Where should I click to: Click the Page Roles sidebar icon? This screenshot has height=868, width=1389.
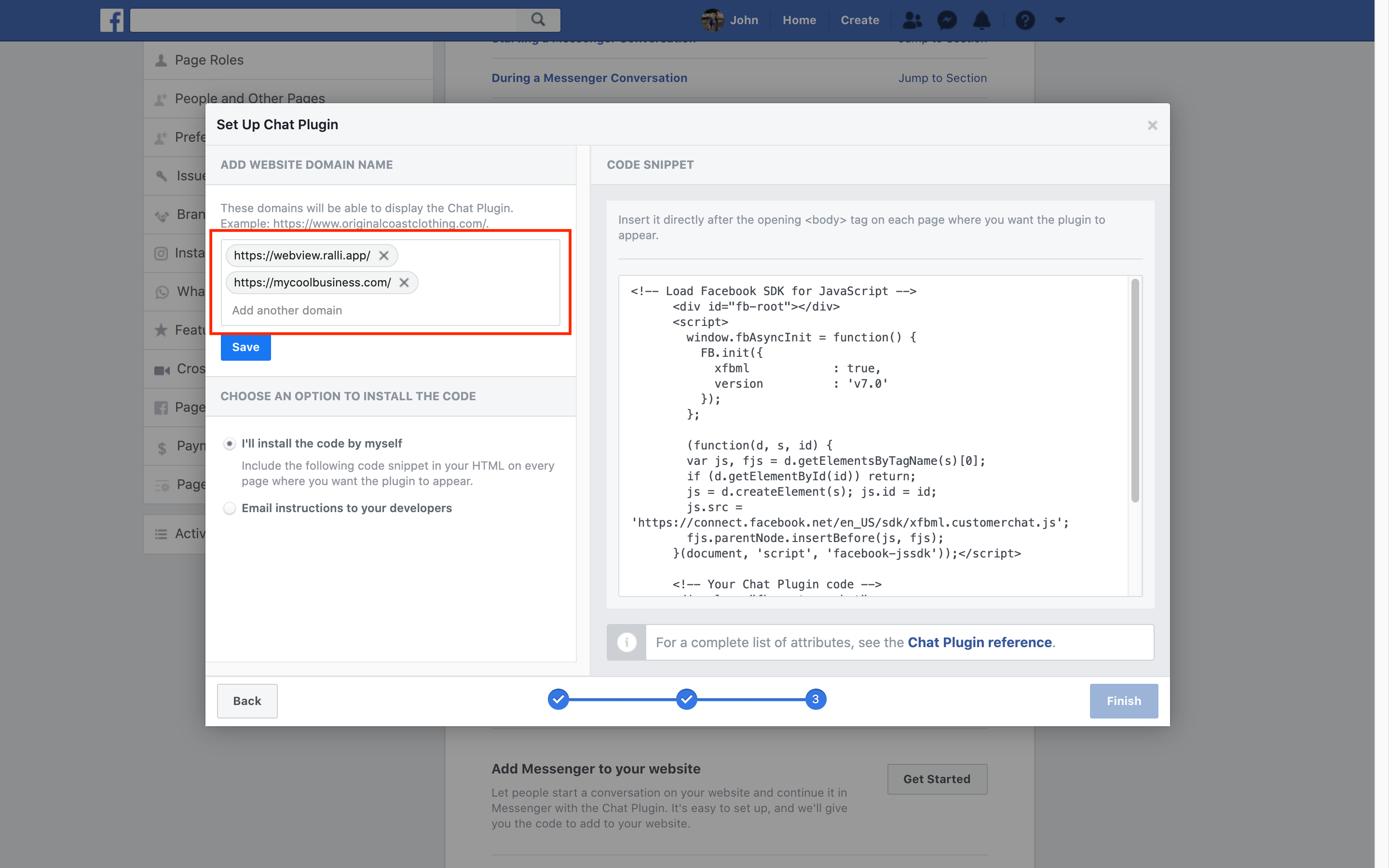[161, 60]
